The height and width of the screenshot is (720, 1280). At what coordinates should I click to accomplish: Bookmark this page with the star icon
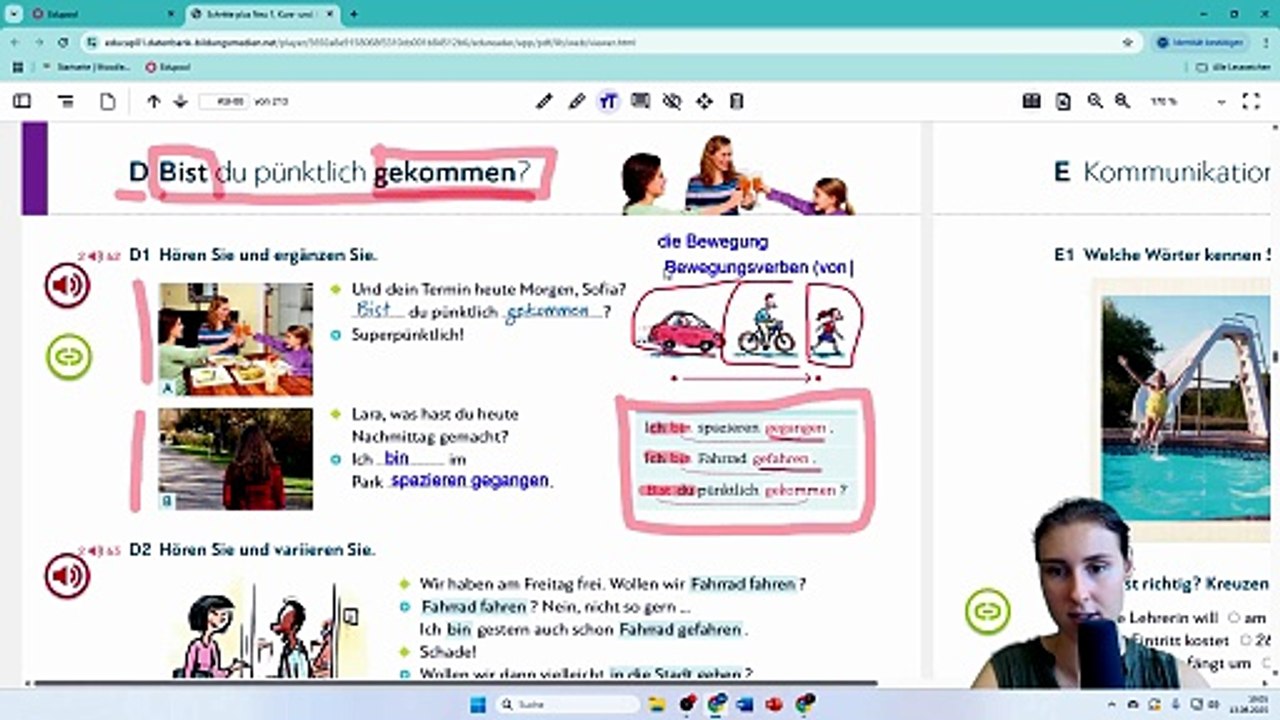[x=1128, y=42]
